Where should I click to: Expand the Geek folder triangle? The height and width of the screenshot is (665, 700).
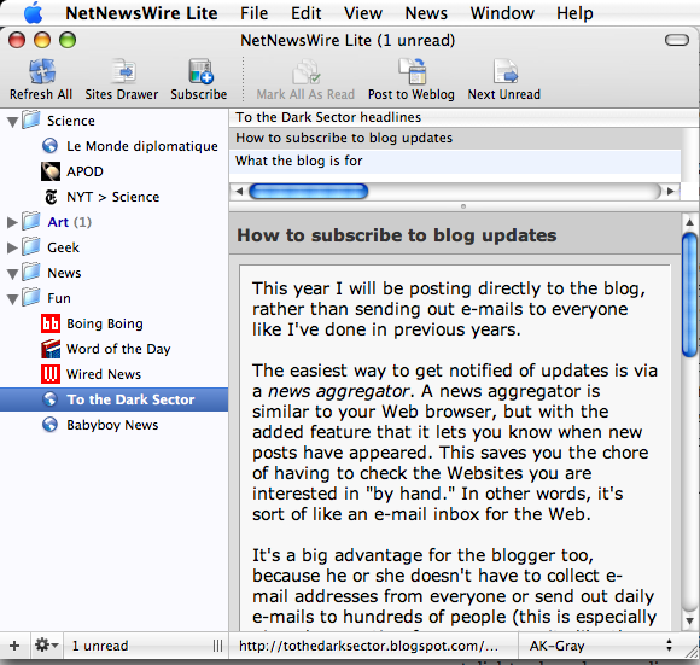pos(12,248)
